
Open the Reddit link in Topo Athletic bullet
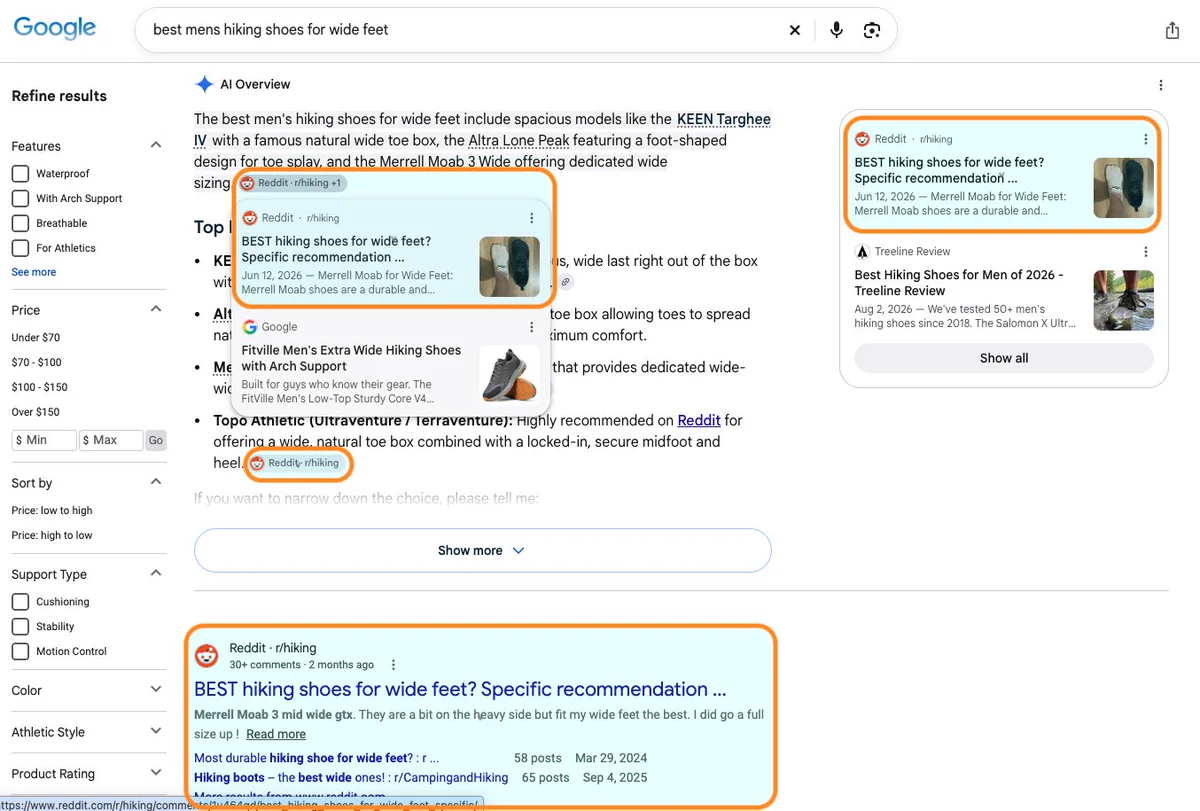click(x=699, y=420)
